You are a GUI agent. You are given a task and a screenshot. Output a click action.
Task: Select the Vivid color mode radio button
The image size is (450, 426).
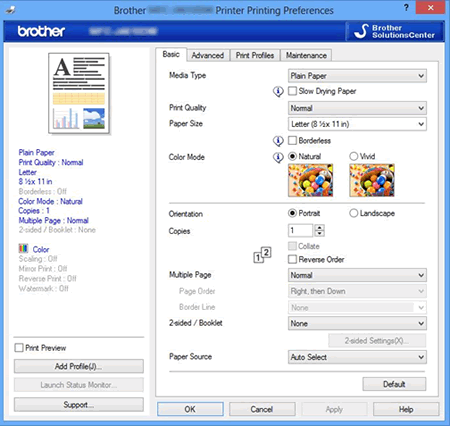tap(353, 156)
